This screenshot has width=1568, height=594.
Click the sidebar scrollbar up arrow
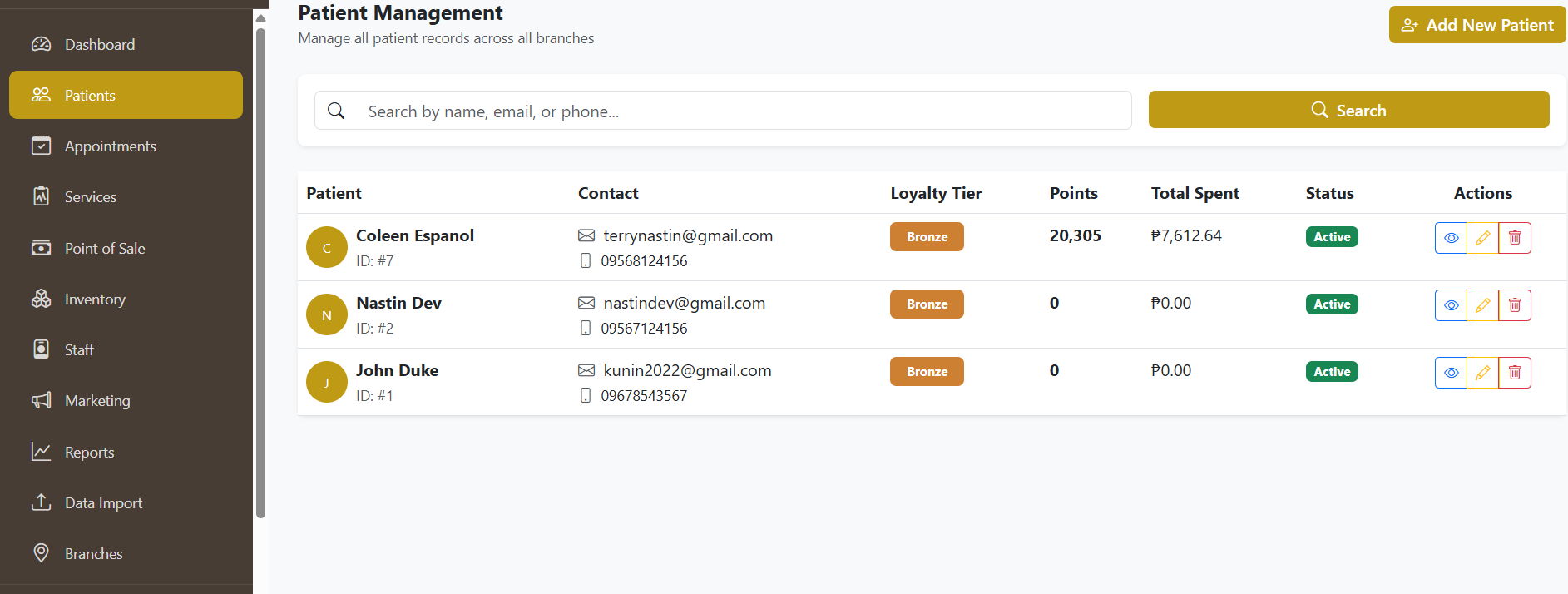(x=260, y=18)
